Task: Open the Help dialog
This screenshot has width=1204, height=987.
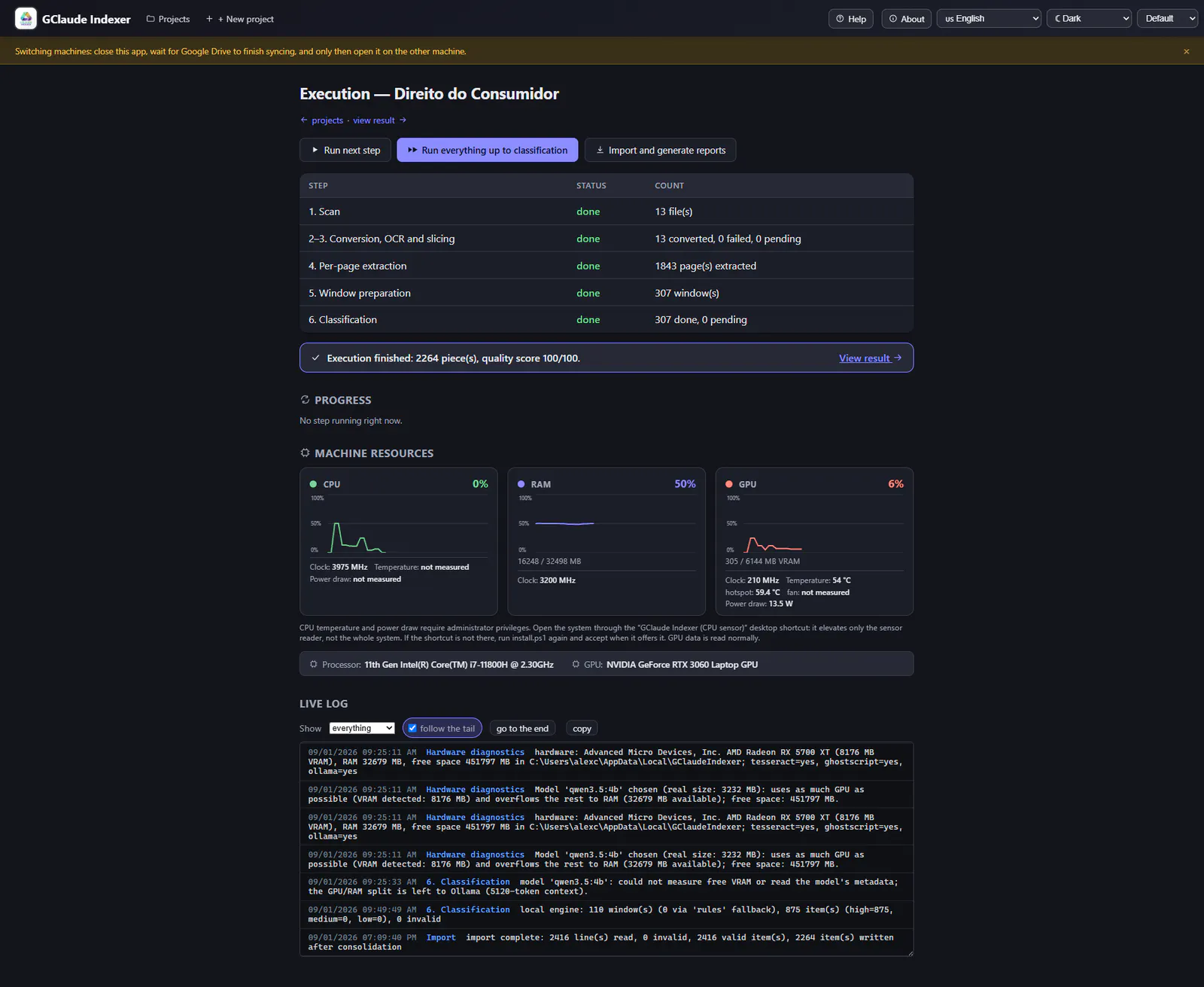Action: (851, 19)
